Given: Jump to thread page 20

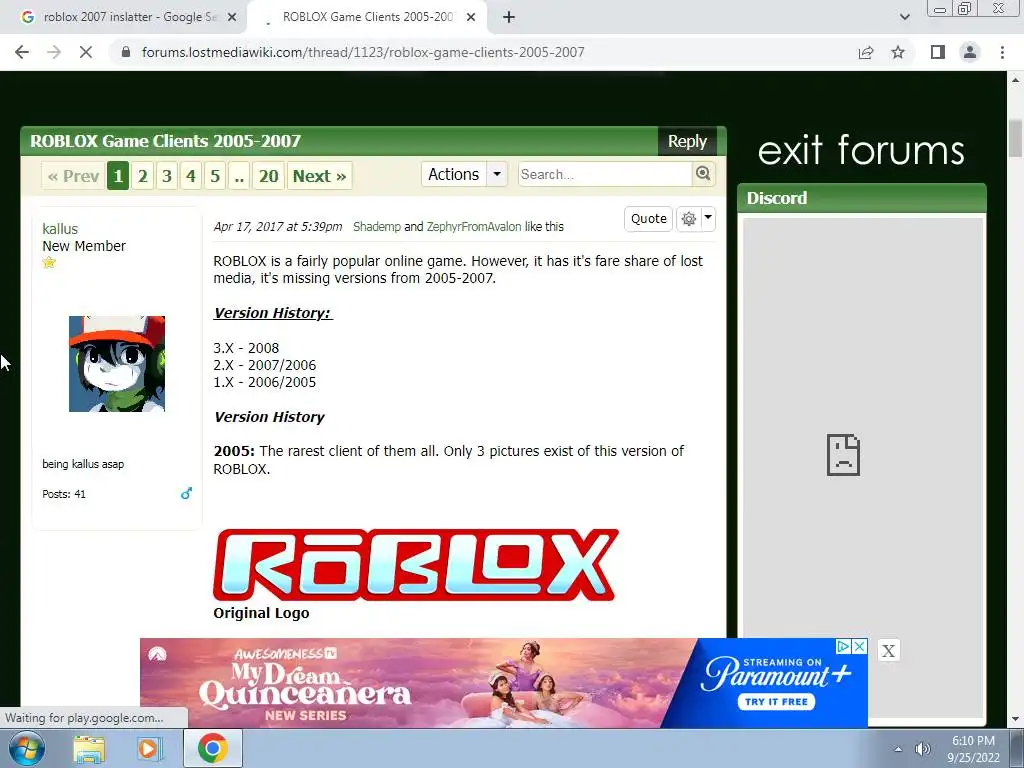Looking at the screenshot, I should tap(268, 176).
